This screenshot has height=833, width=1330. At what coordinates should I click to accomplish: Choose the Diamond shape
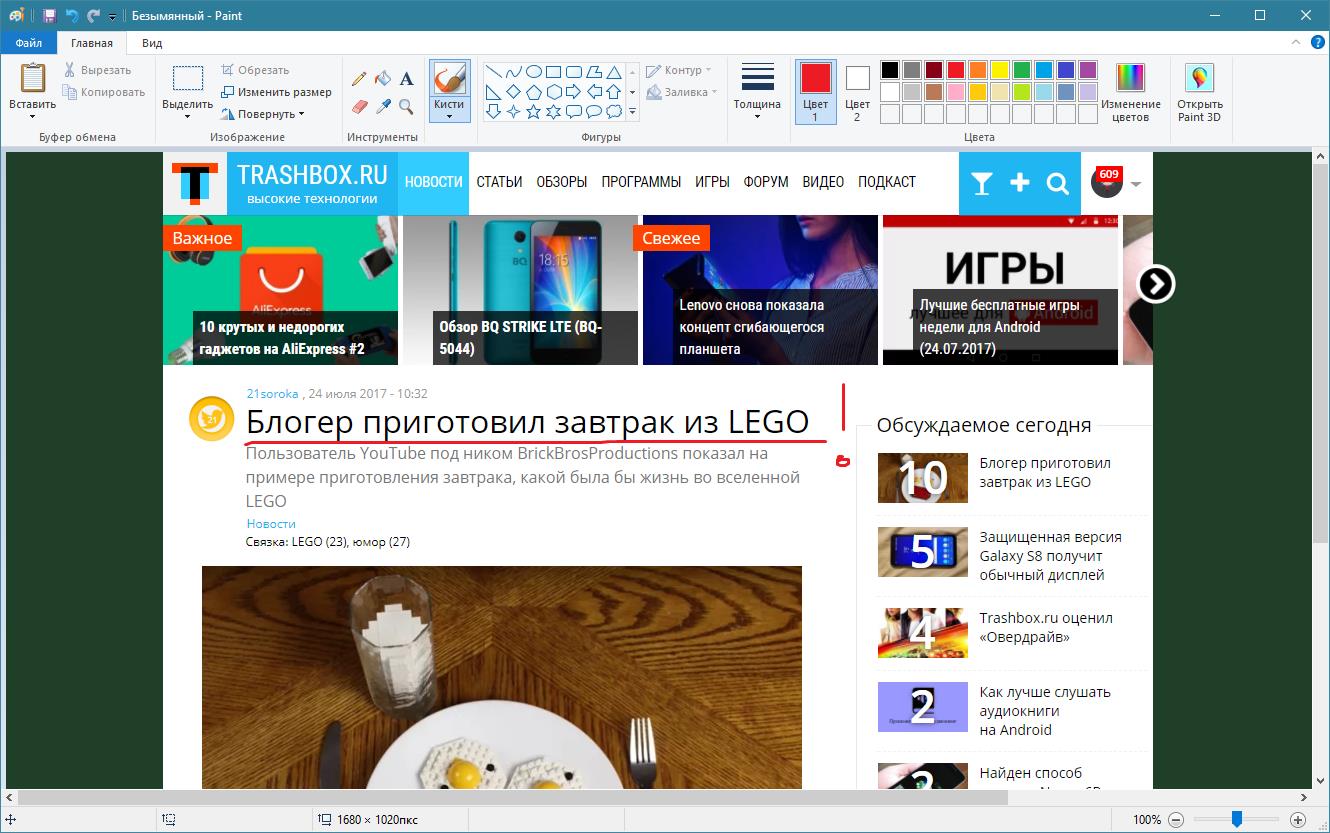point(514,92)
